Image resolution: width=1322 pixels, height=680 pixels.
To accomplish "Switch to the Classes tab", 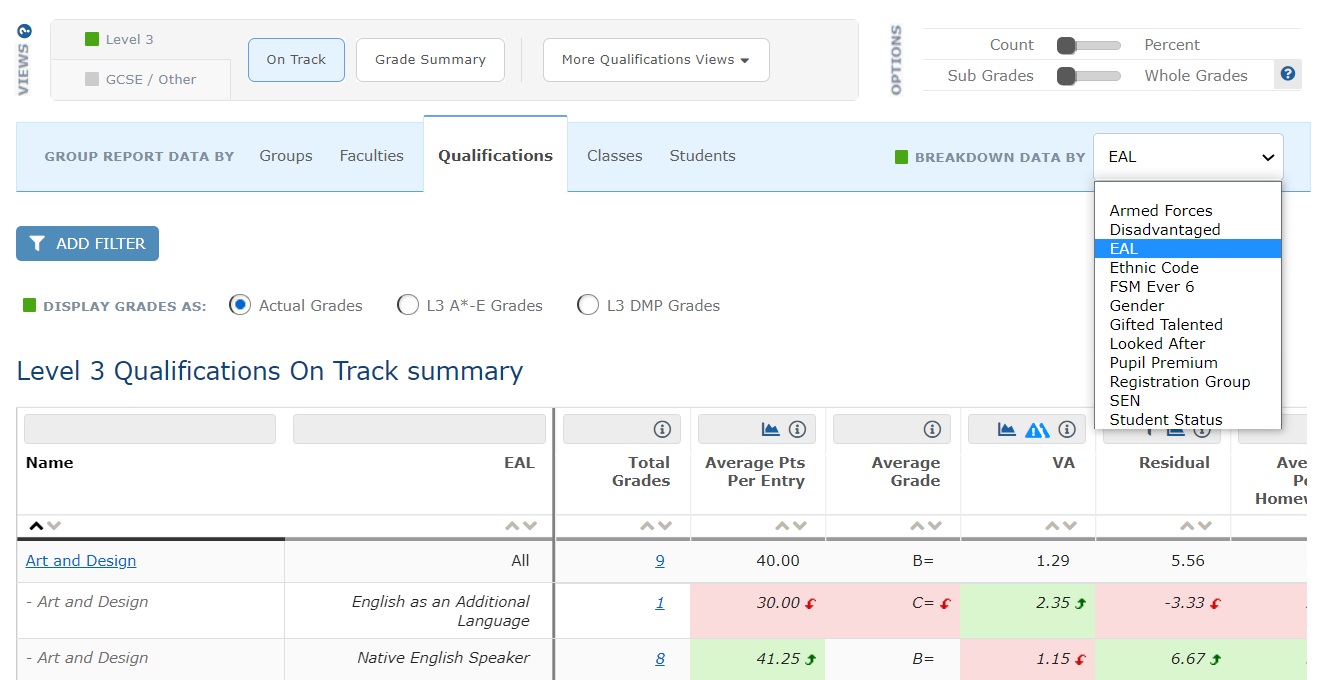I will pos(614,156).
